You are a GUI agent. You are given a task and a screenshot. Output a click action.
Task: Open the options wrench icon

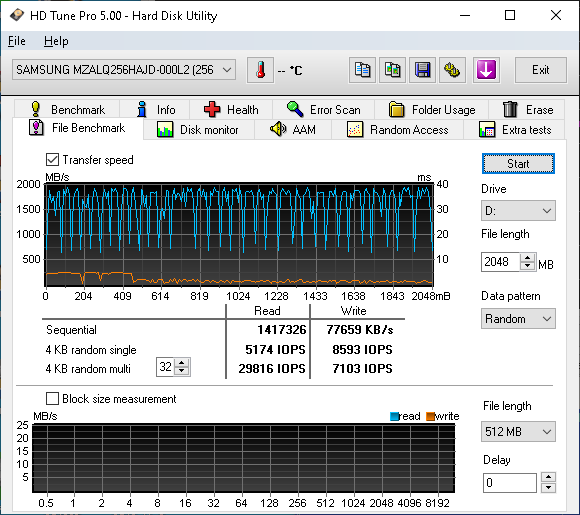click(x=452, y=70)
